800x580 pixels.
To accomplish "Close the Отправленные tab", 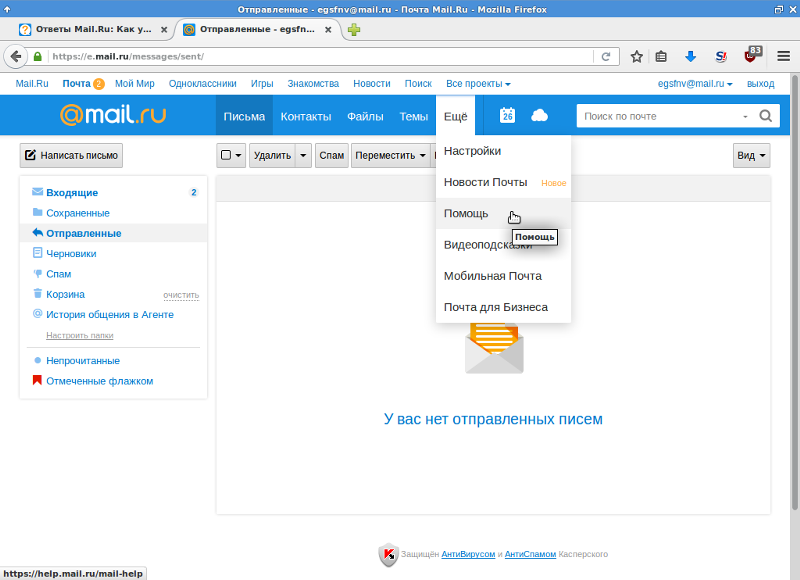I will (x=328, y=30).
